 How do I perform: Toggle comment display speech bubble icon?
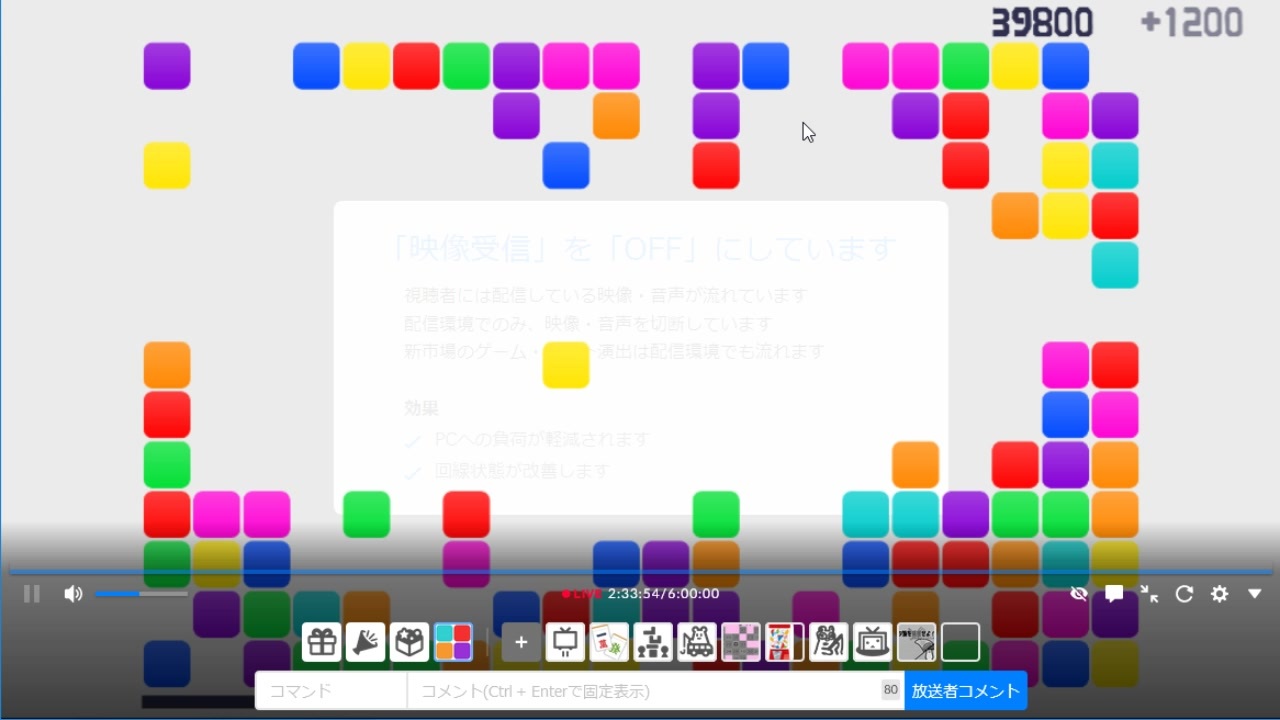1114,594
